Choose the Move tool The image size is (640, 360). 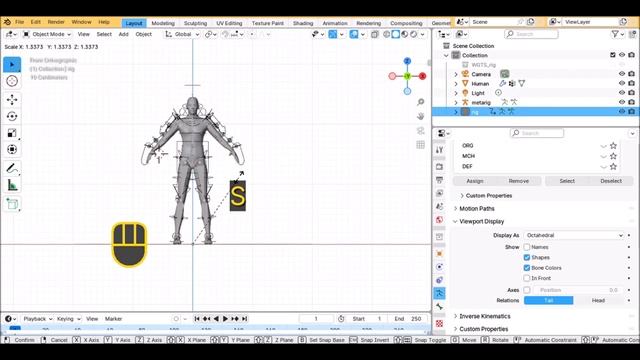12,100
